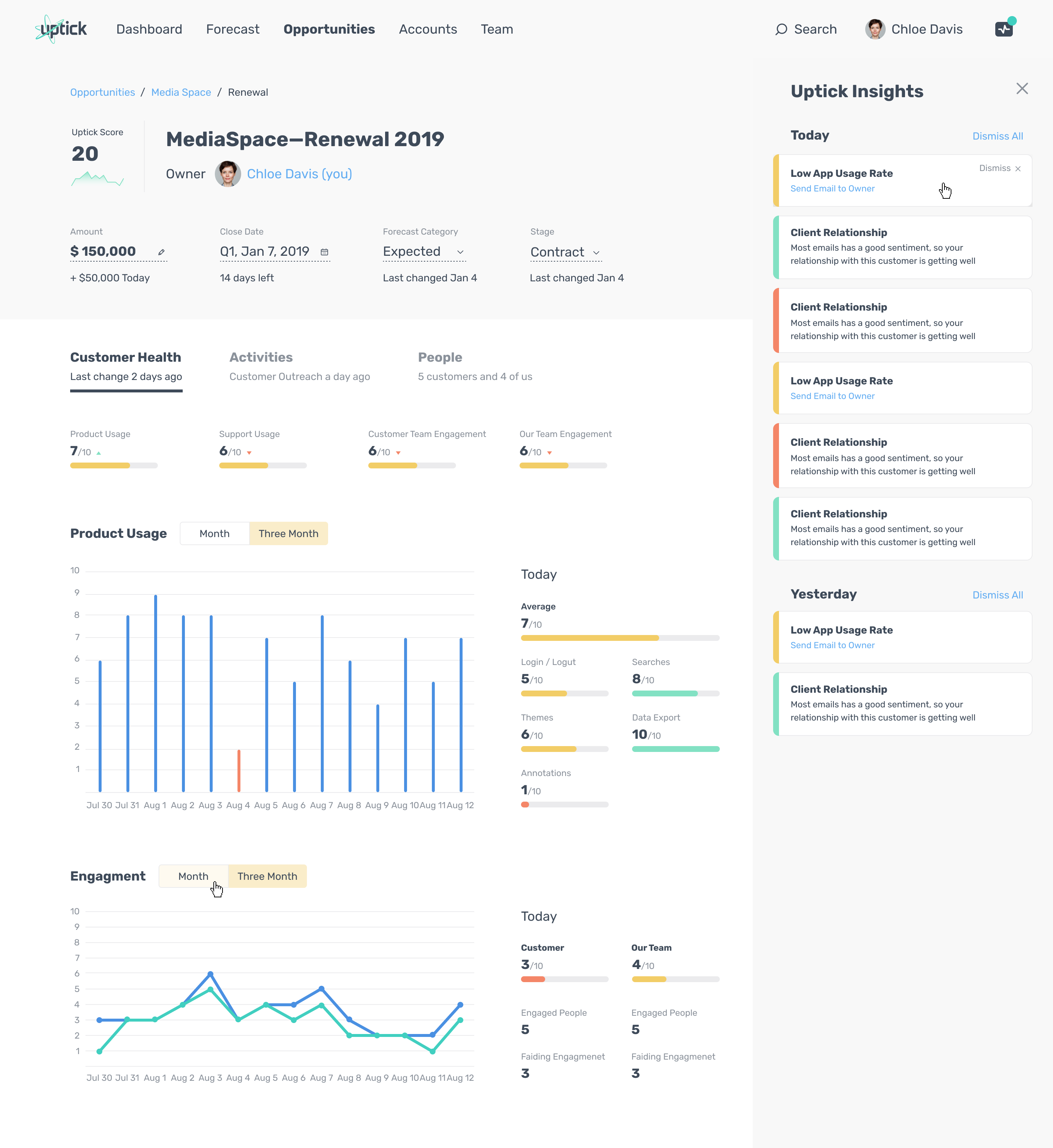Select Three Month for Product Usage
The height and width of the screenshot is (1148, 1053).
pos(288,533)
